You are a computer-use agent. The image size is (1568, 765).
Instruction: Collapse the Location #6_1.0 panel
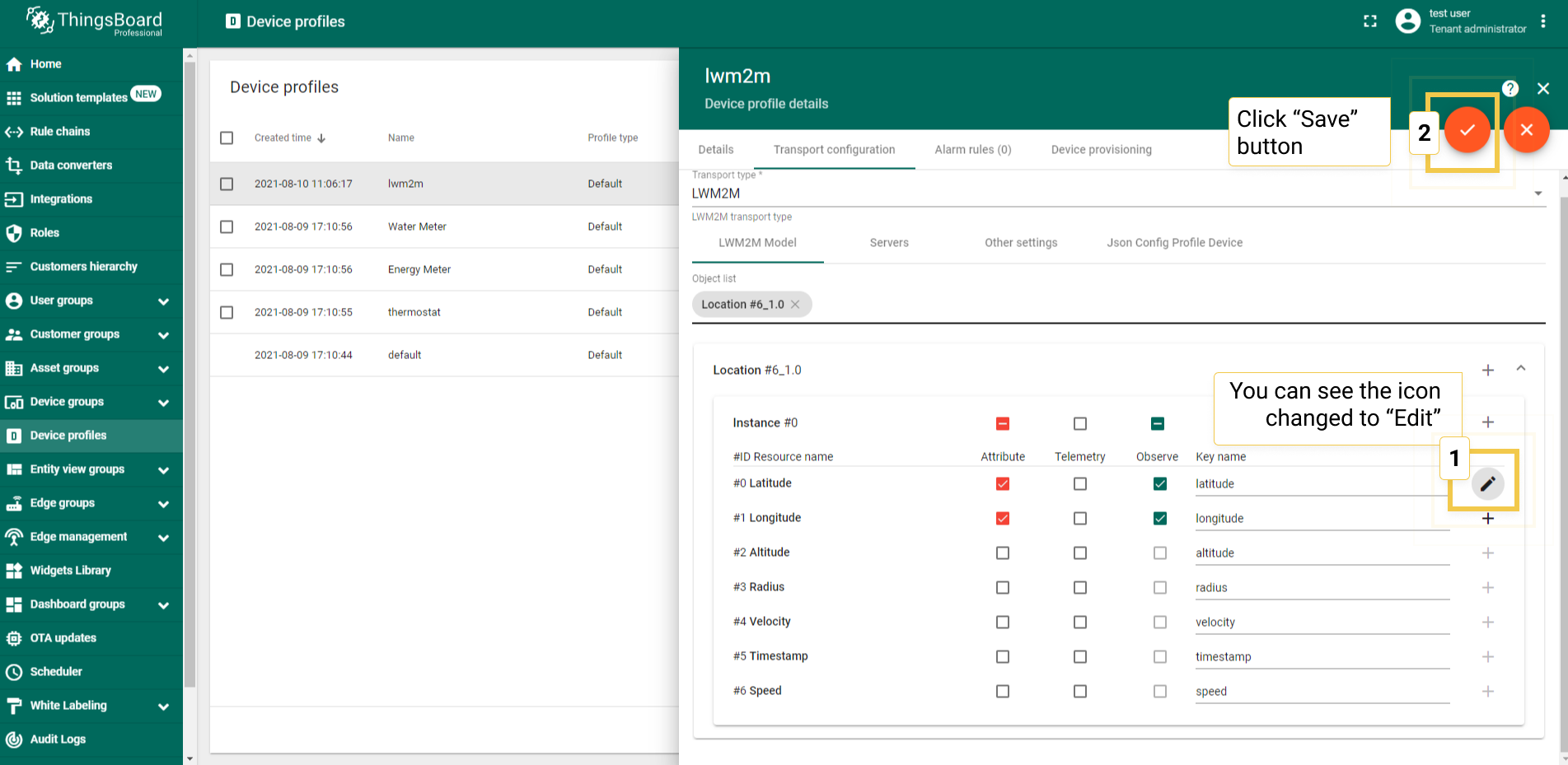[1521, 369]
